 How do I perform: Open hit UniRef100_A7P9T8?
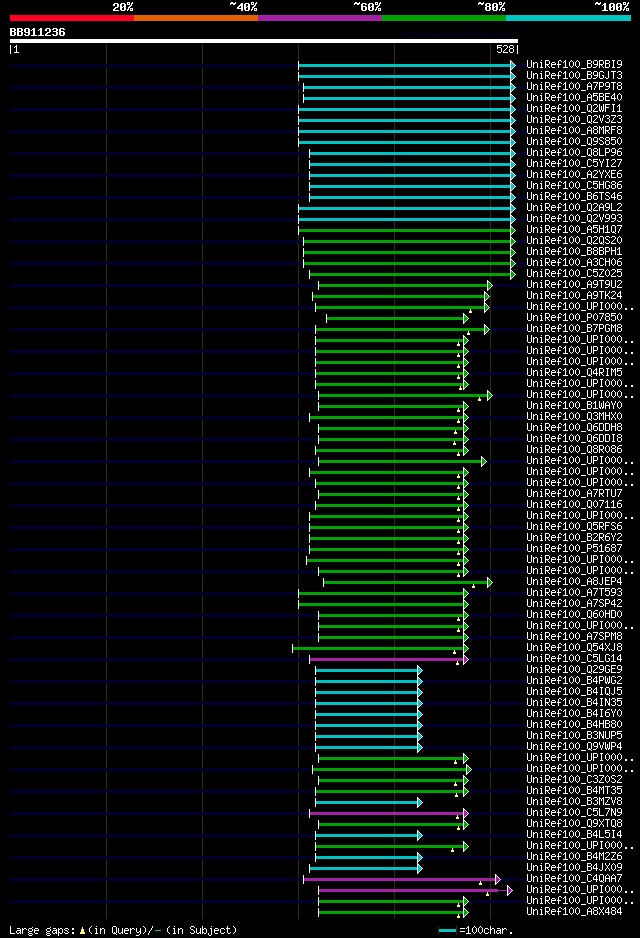pos(574,86)
